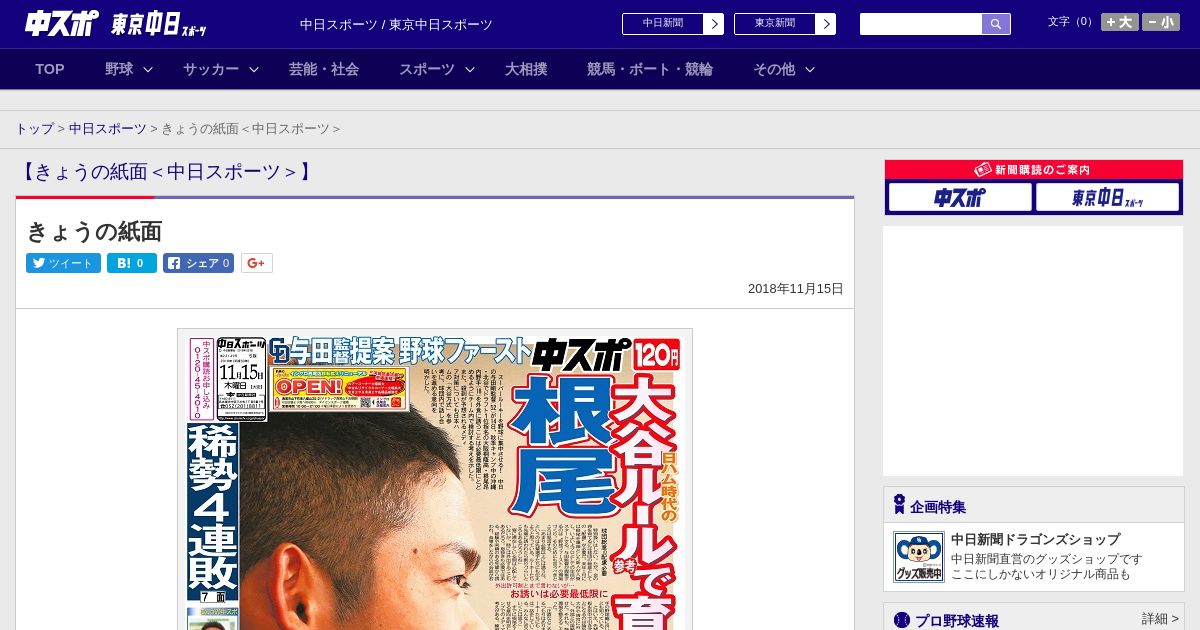The image size is (1200, 630).
Task: Expand the サッカー dropdown chevron
Action: click(254, 69)
